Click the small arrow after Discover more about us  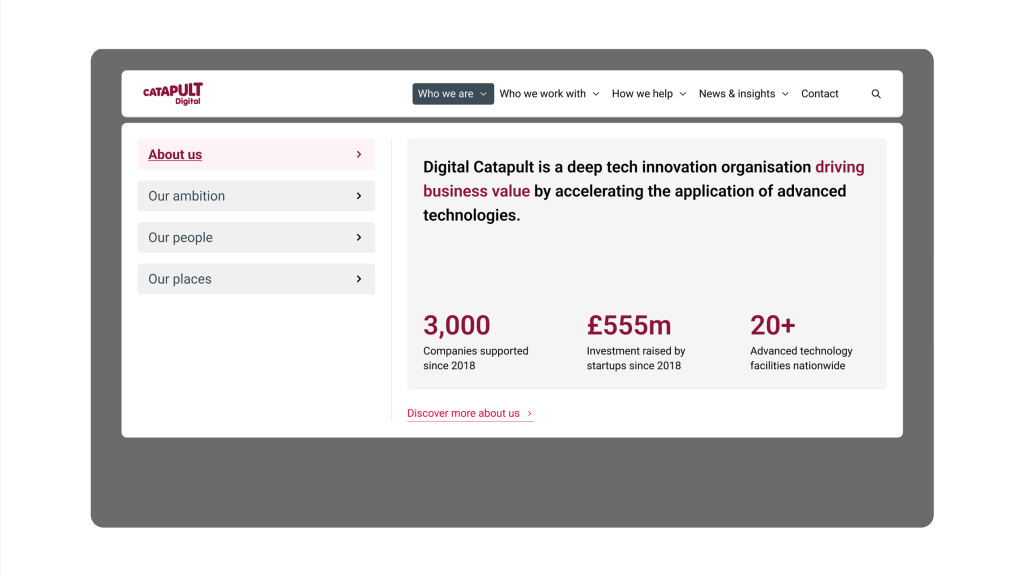[x=529, y=414]
